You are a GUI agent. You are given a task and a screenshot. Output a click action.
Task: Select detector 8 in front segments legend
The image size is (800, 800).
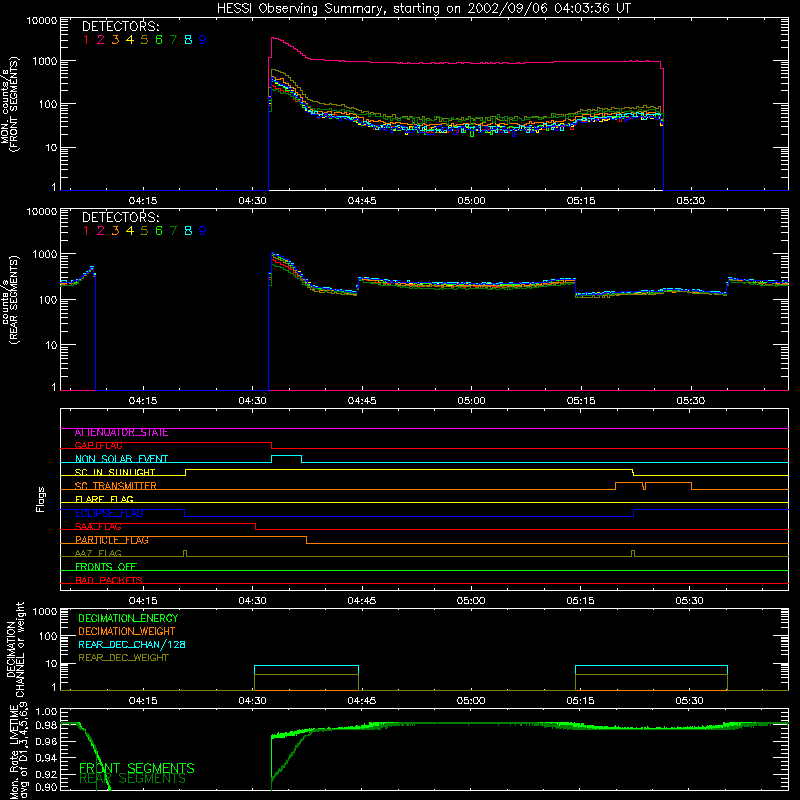click(x=188, y=40)
